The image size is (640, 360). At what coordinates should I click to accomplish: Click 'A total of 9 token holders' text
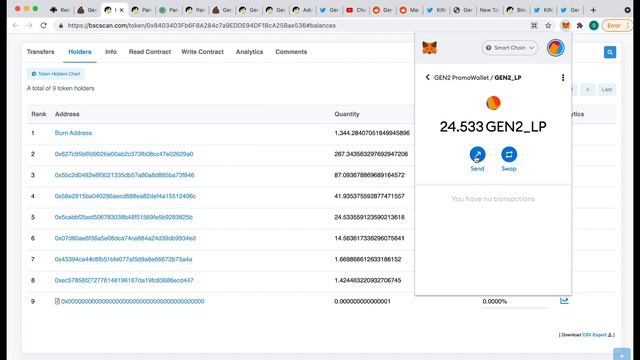pos(60,88)
